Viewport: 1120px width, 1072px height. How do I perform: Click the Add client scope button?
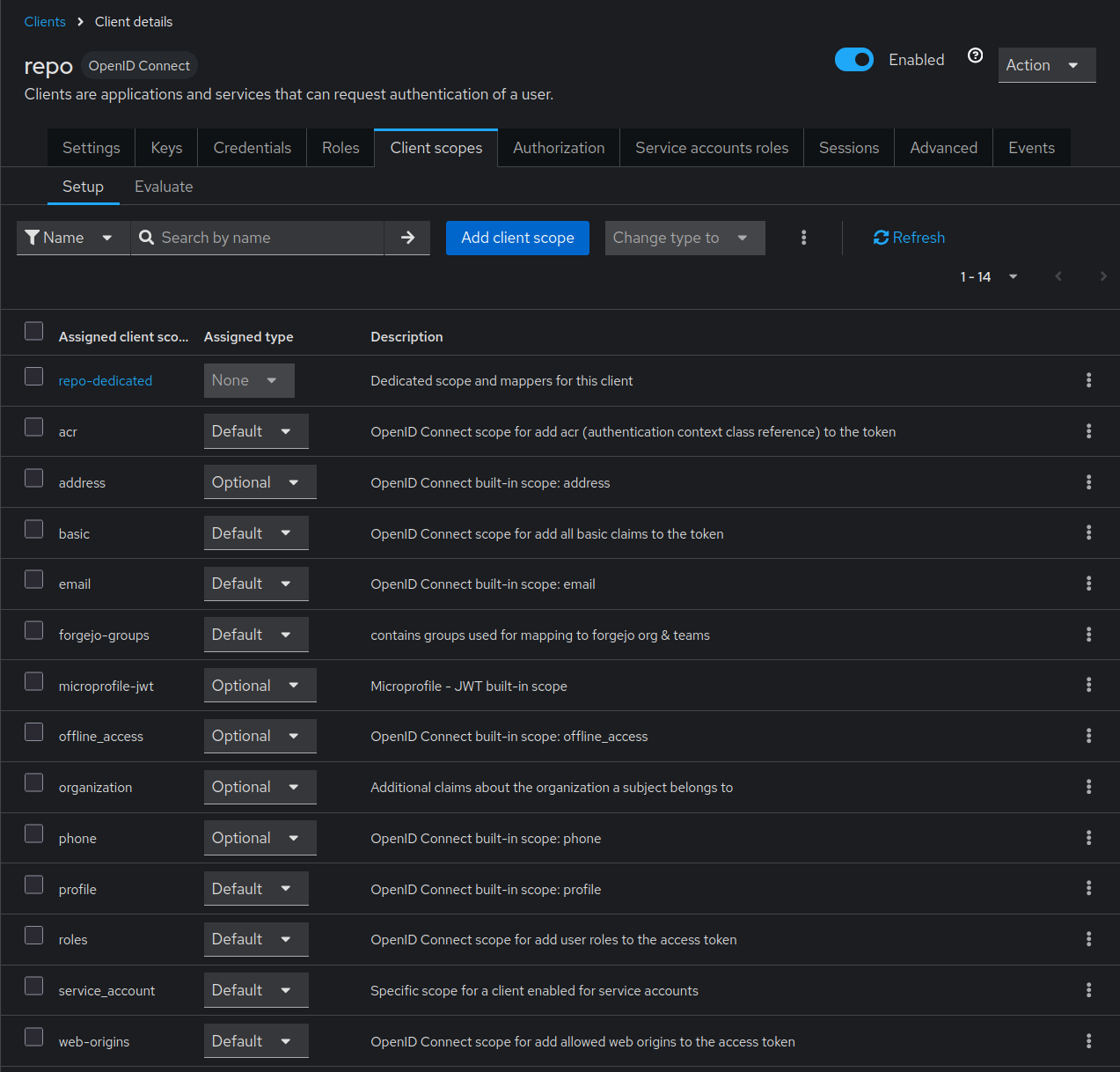[x=517, y=238]
